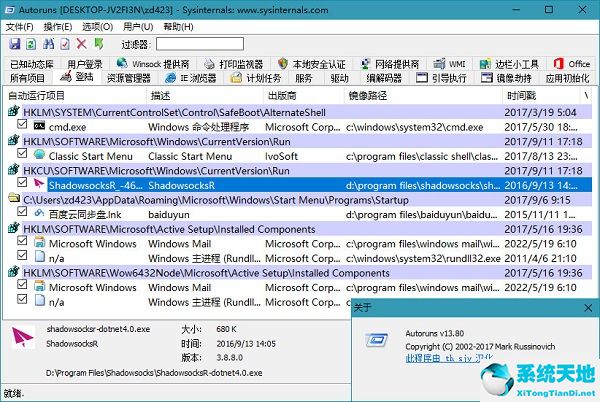Click the Find binoculars icon

pyautogui.click(x=48, y=44)
